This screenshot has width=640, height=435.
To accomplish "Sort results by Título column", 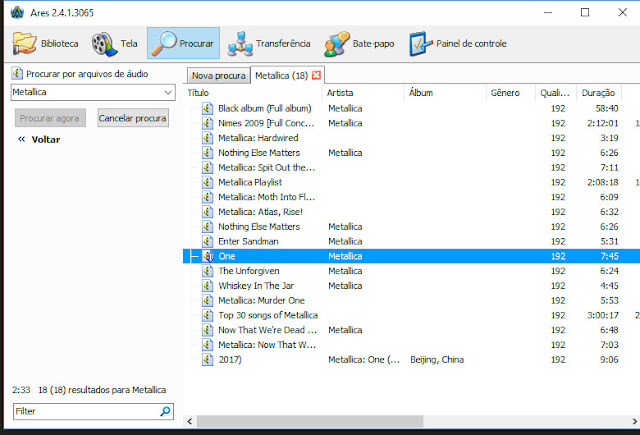I will coord(253,93).
